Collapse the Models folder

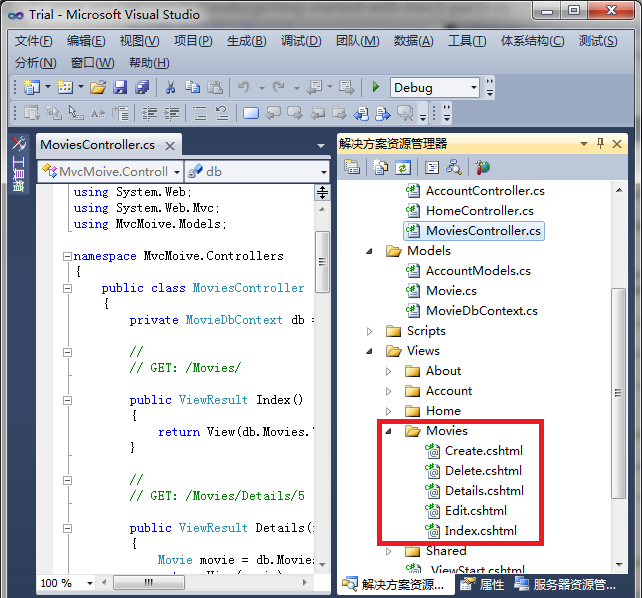[x=369, y=251]
